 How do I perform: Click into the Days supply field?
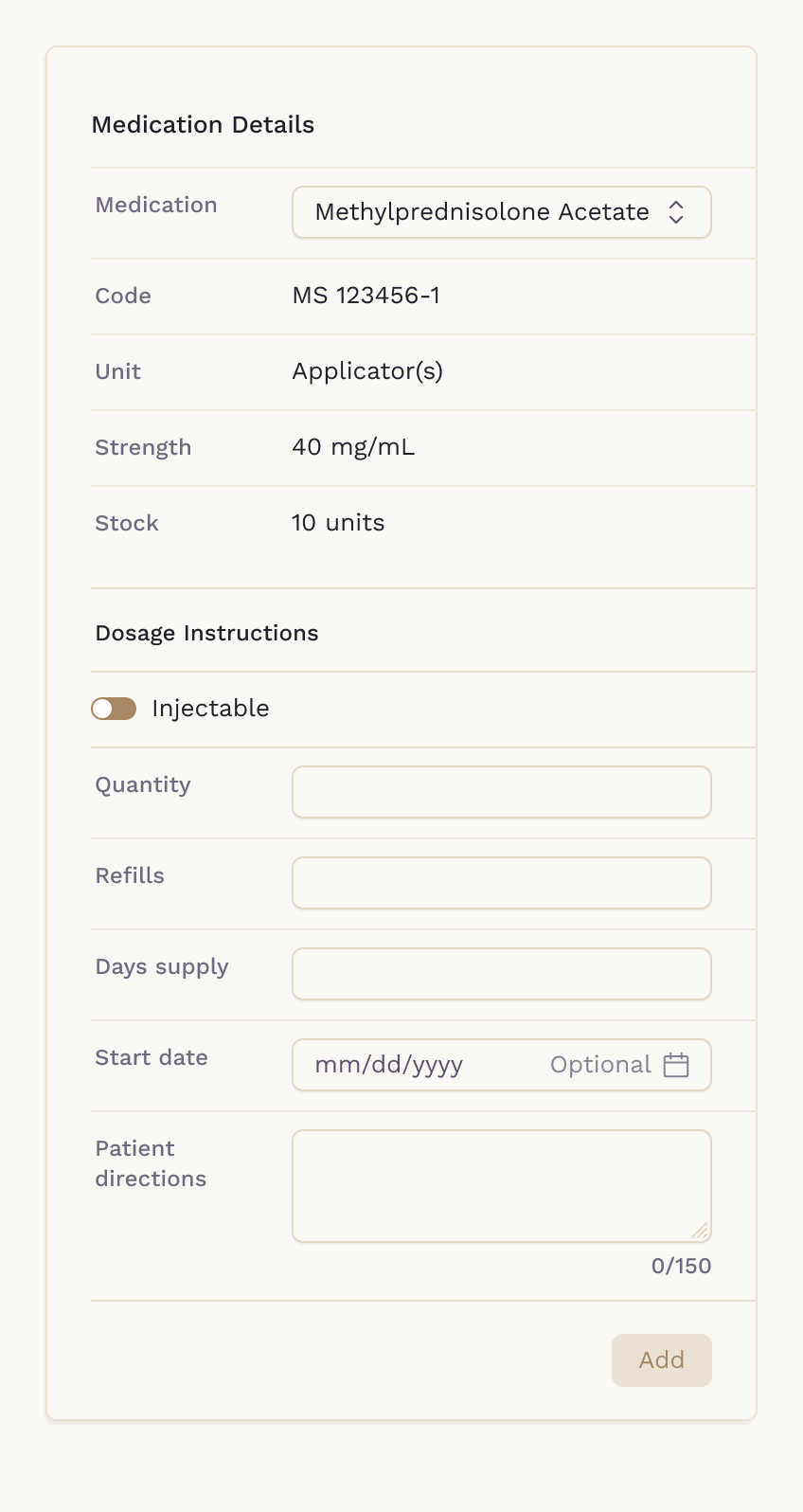(502, 974)
